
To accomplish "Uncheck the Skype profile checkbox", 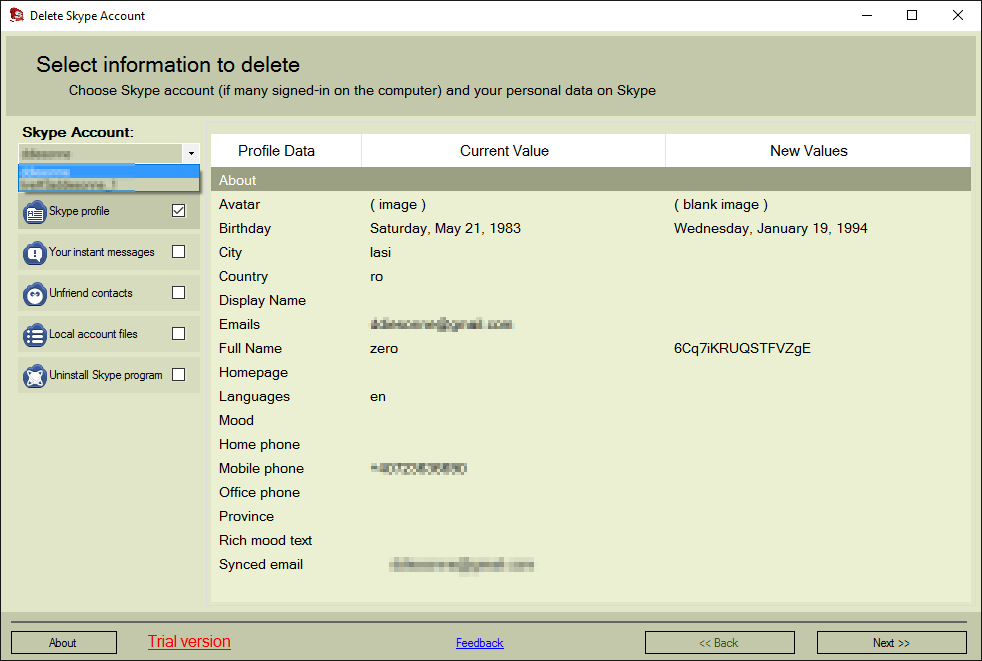I will click(x=178, y=211).
